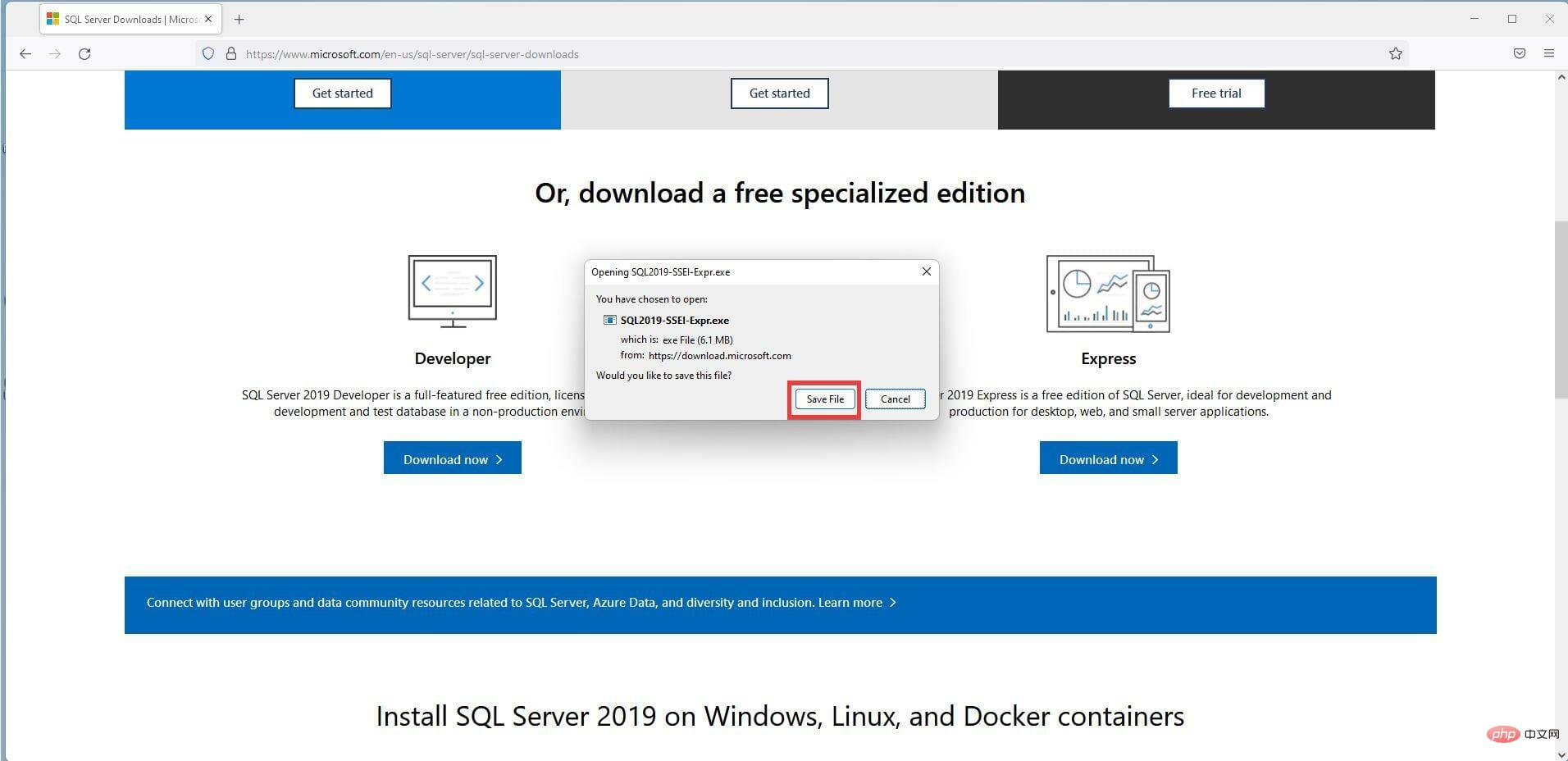Open the Firefox hamburger menu
The height and width of the screenshot is (761, 1568).
click(1549, 54)
